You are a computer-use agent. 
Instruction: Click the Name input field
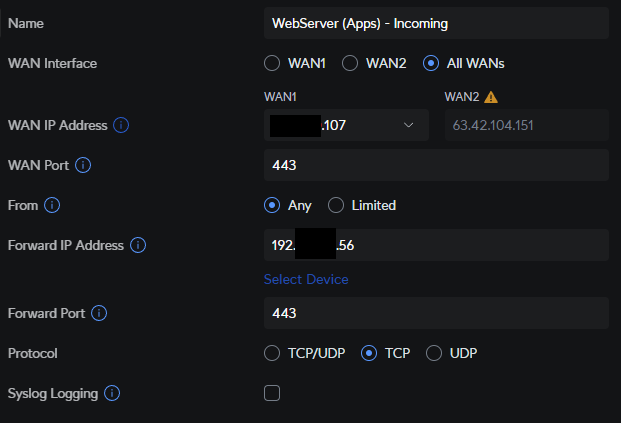436,22
